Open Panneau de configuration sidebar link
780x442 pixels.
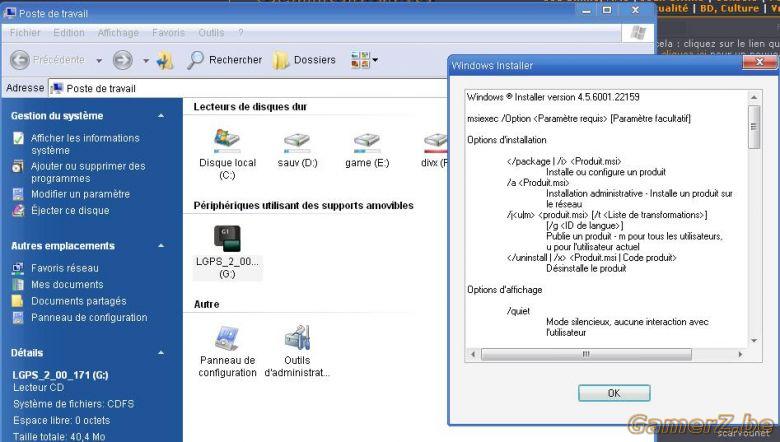point(89,317)
